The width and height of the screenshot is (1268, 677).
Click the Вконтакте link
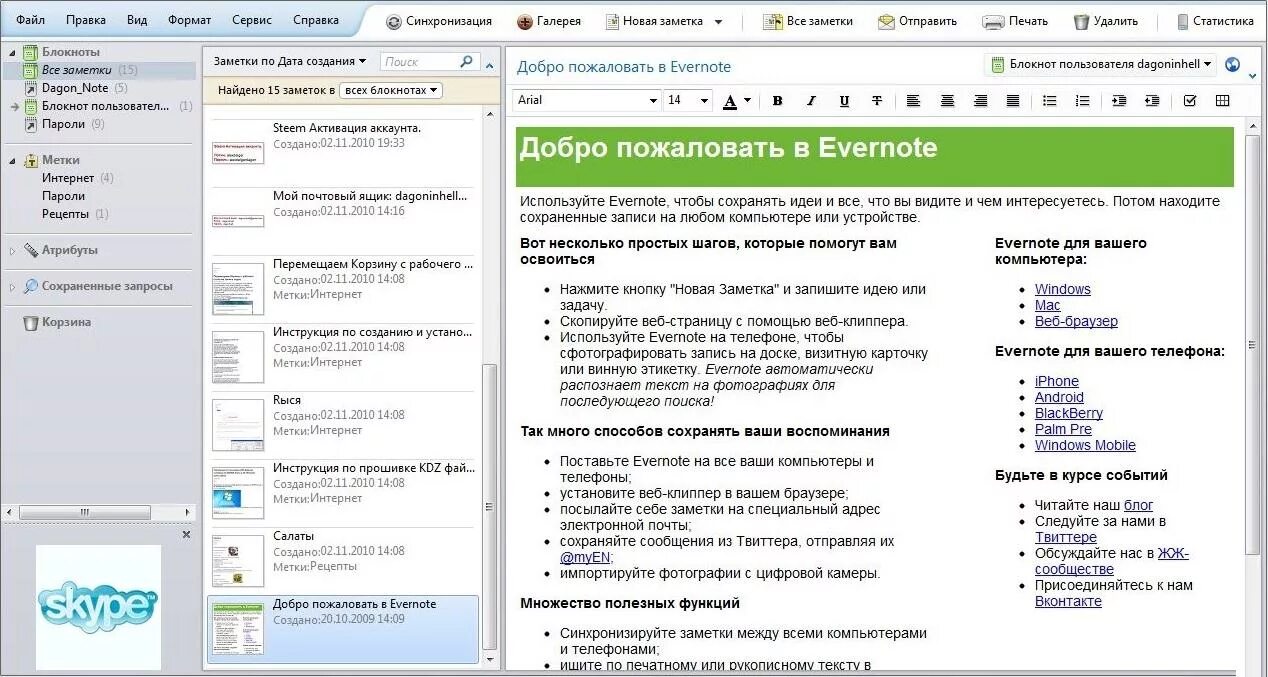[1068, 601]
